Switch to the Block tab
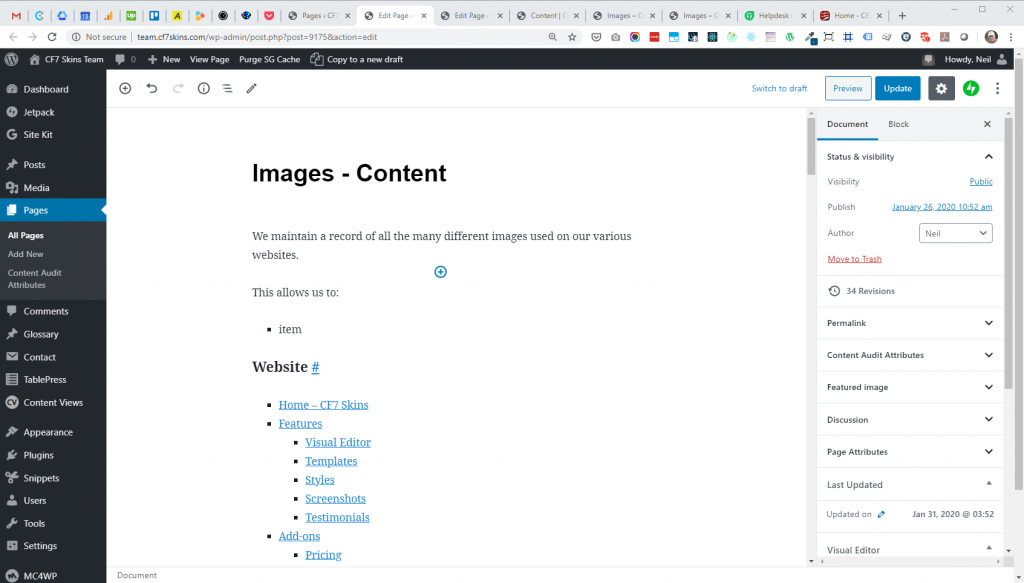The width and height of the screenshot is (1024, 583). (x=898, y=124)
